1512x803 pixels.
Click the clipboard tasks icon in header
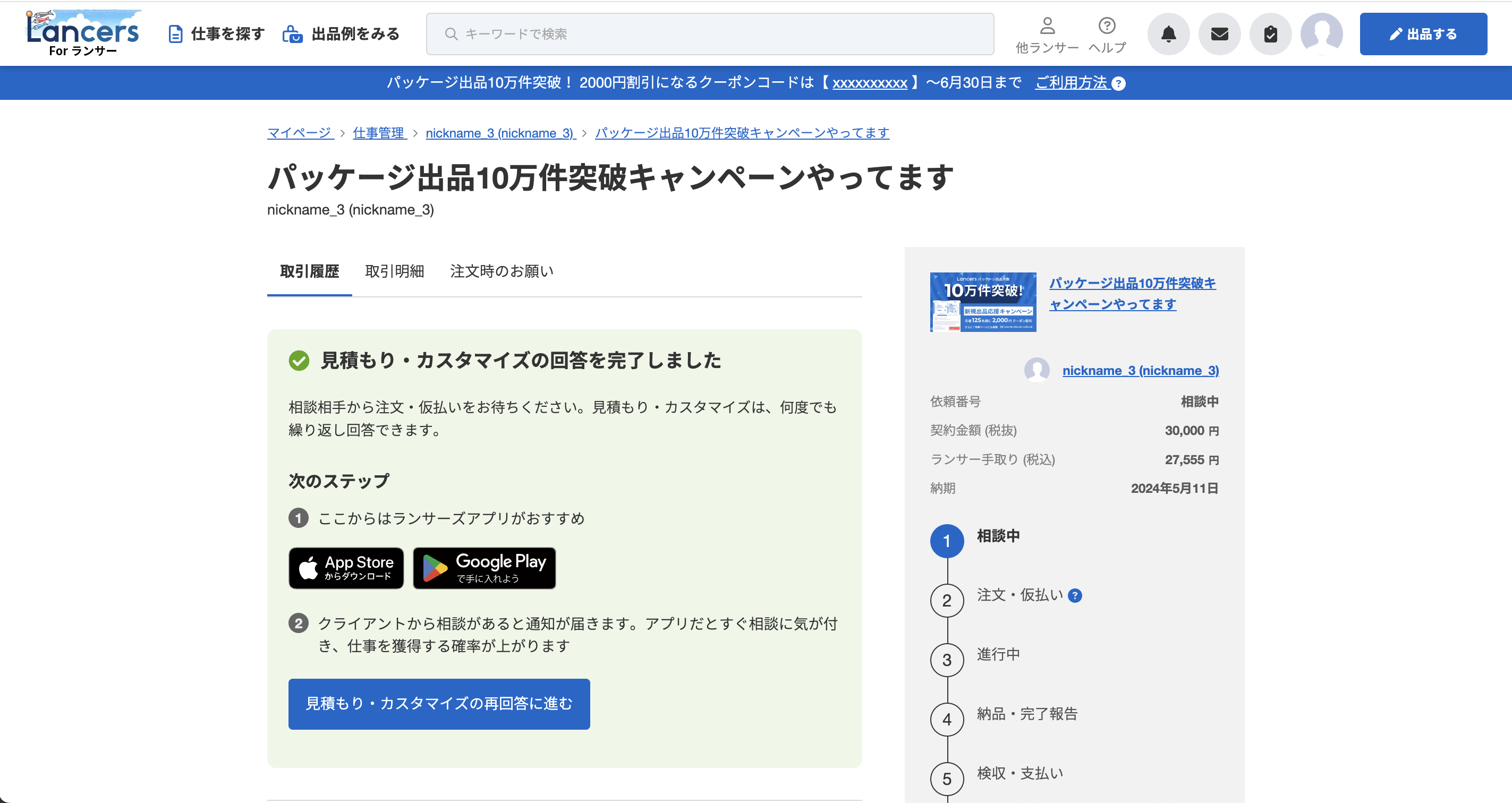click(1270, 34)
